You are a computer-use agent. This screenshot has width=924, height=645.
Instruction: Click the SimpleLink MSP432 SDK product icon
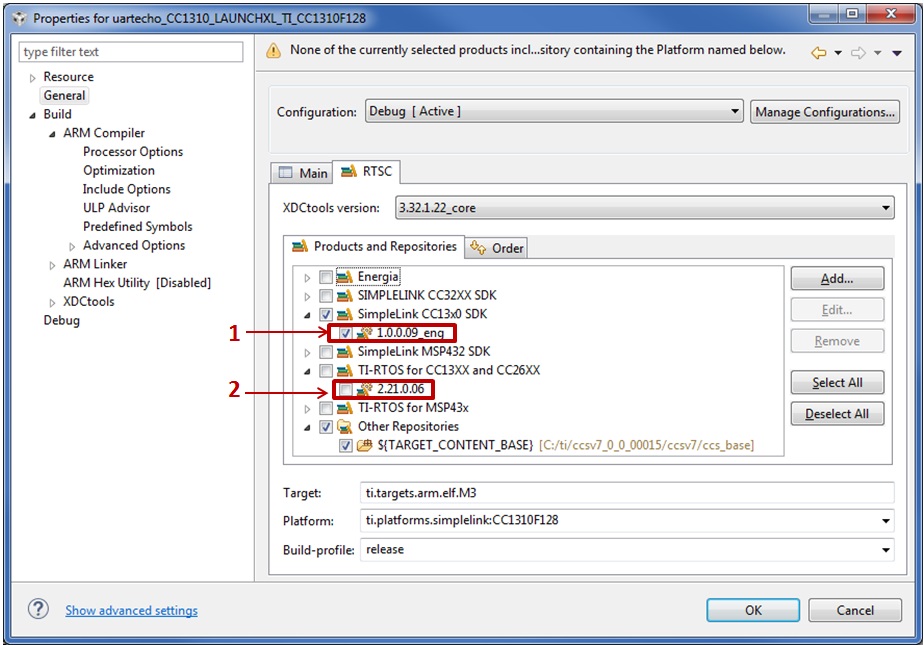tap(345, 352)
